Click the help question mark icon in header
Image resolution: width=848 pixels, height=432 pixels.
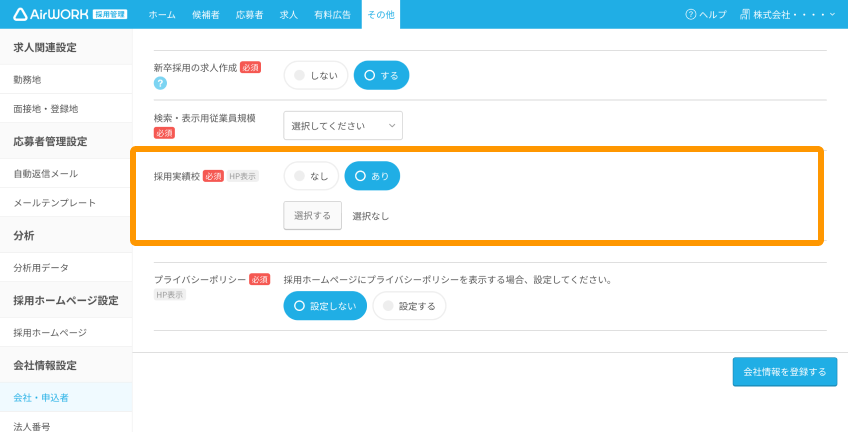point(691,15)
